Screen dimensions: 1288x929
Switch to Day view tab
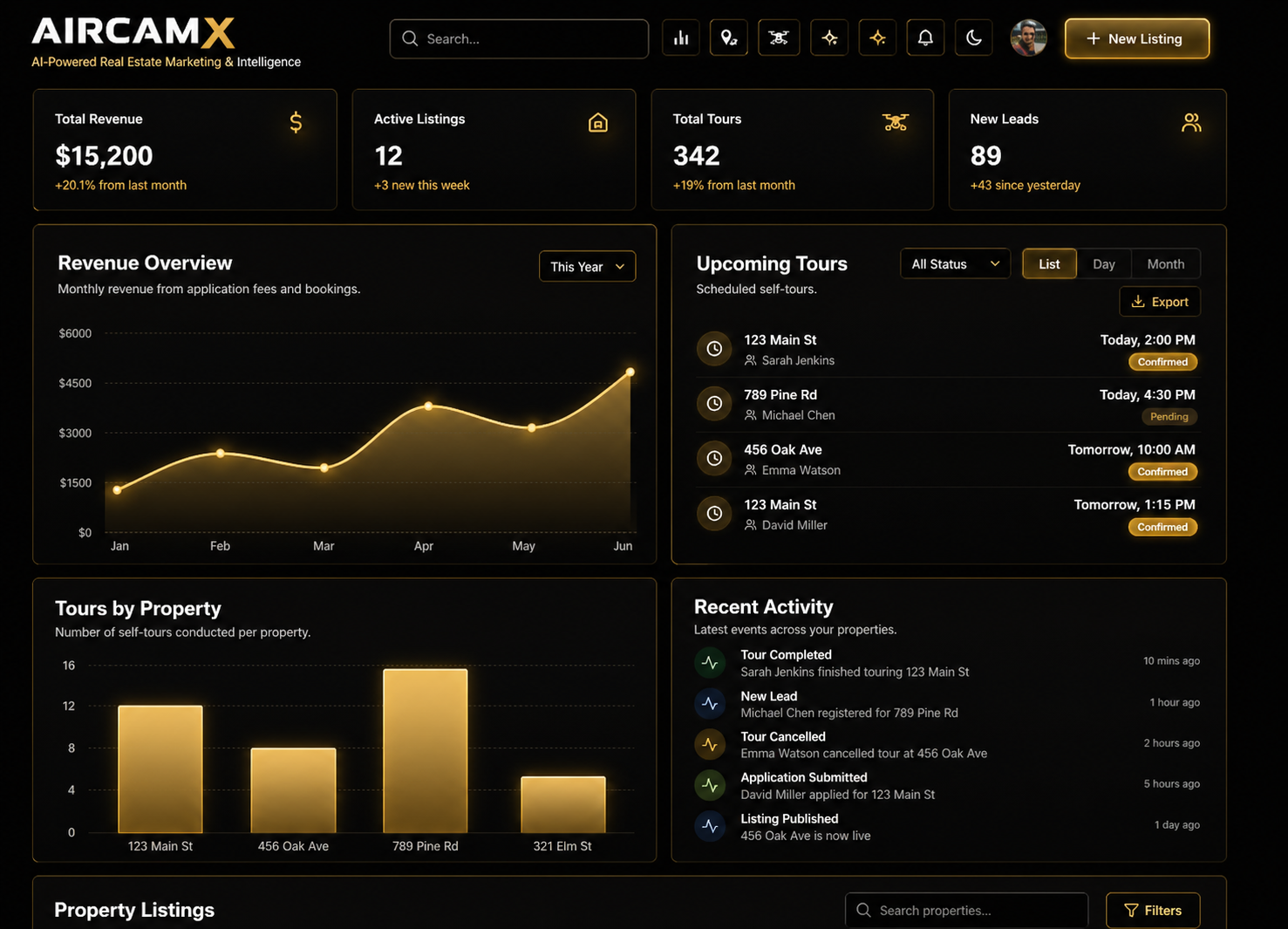[1104, 263]
